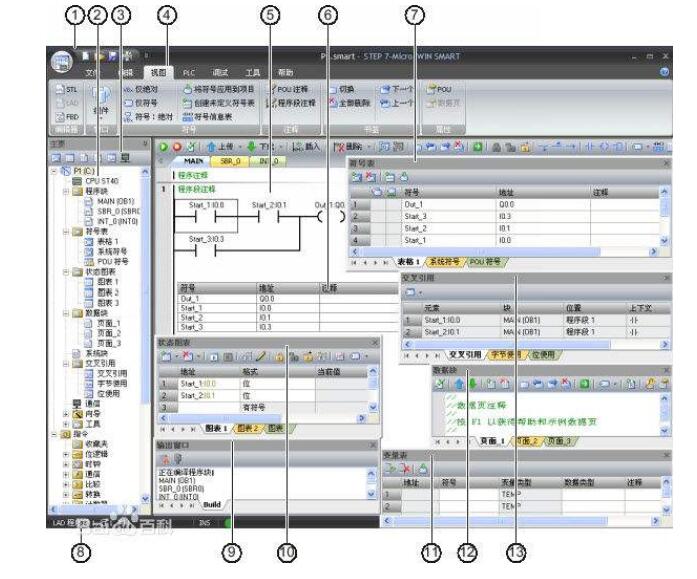
Task: Click the blue upload arrow in 数据块 toolbar
Action: point(459,383)
